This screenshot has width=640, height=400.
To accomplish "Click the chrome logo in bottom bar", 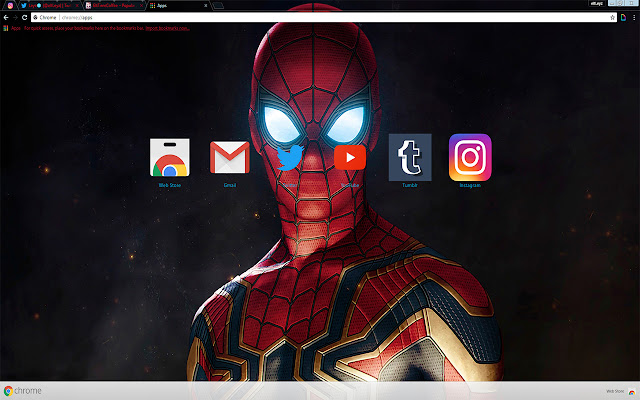I will 22,391.
